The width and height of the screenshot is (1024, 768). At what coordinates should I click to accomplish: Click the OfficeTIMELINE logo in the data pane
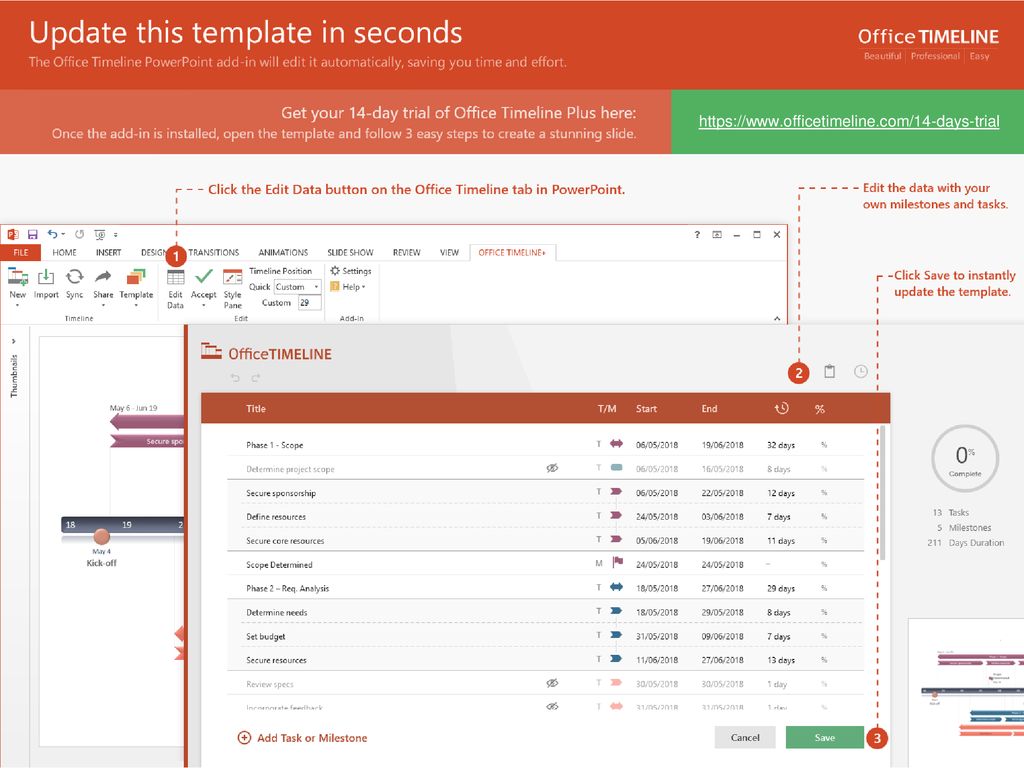click(x=266, y=353)
